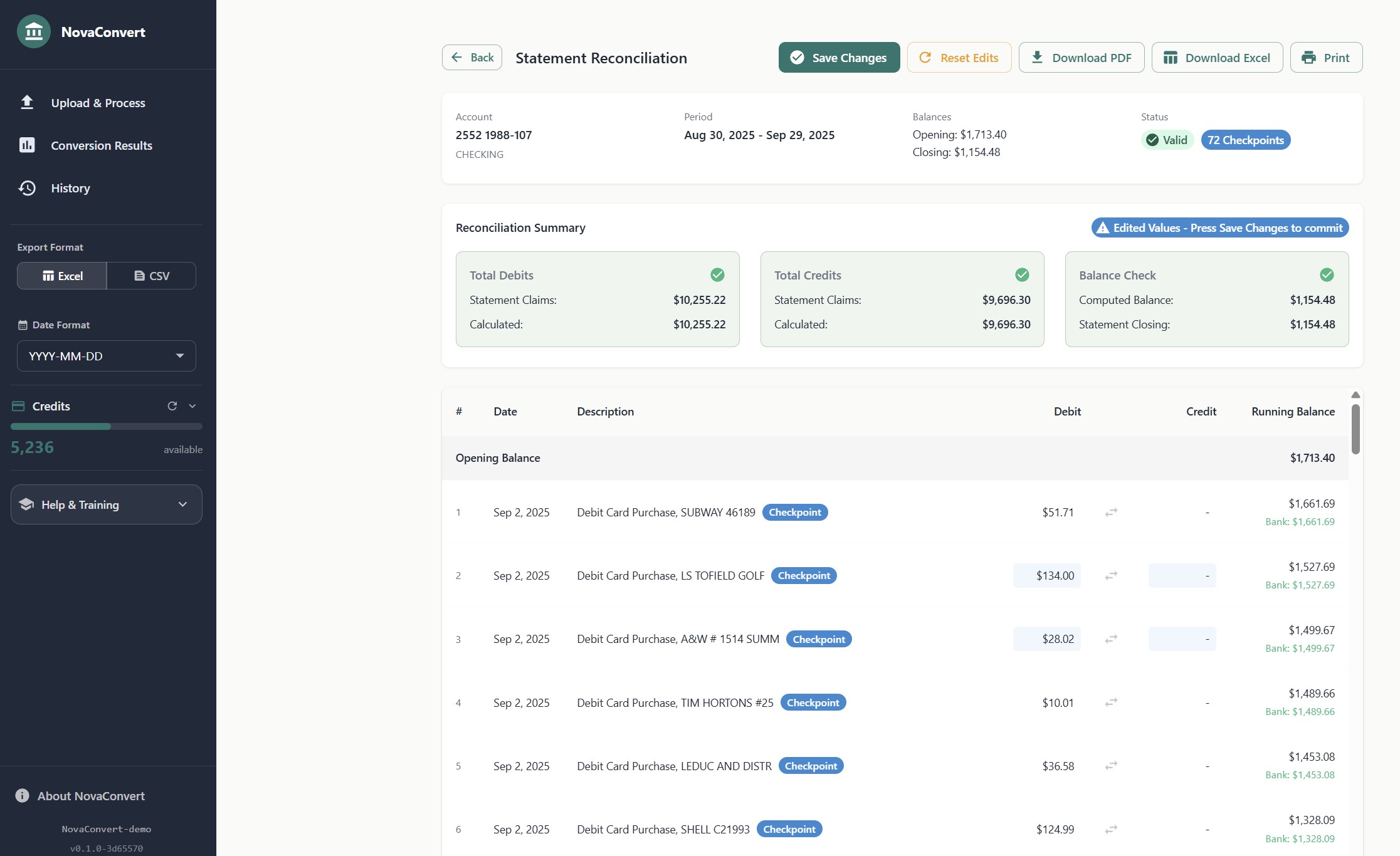Collapse the Credits section chevron

192,406
